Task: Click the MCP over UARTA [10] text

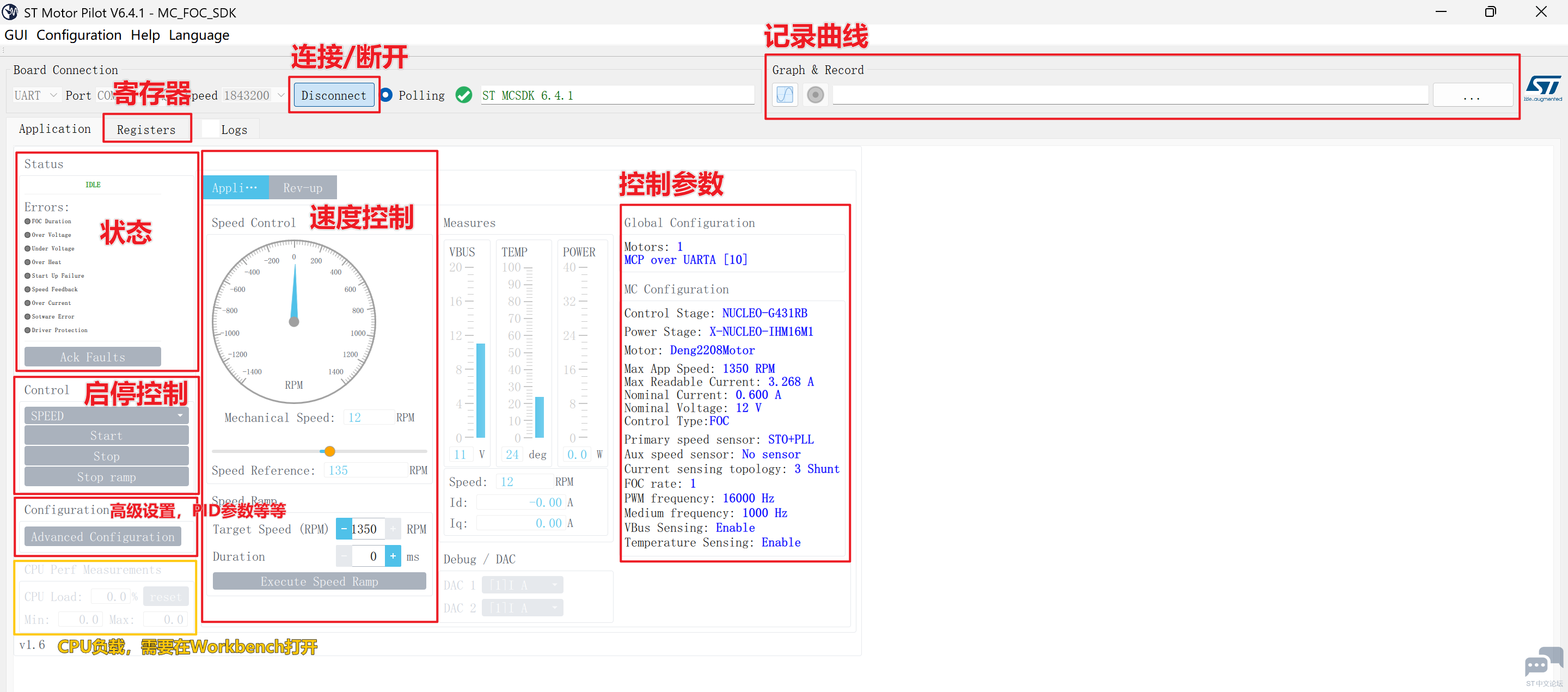Action: (685, 260)
